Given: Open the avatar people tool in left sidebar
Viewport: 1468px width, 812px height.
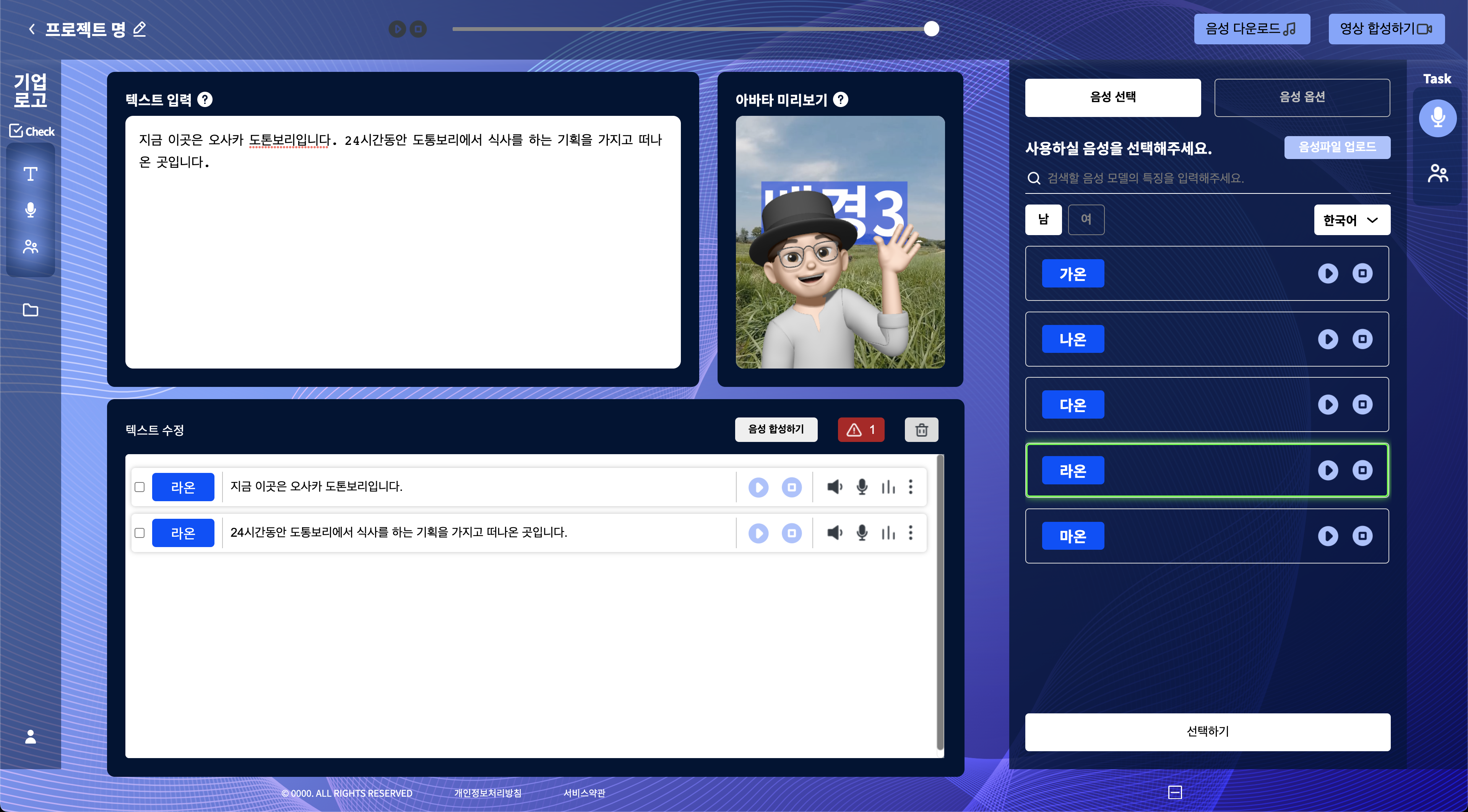Looking at the screenshot, I should [x=31, y=247].
